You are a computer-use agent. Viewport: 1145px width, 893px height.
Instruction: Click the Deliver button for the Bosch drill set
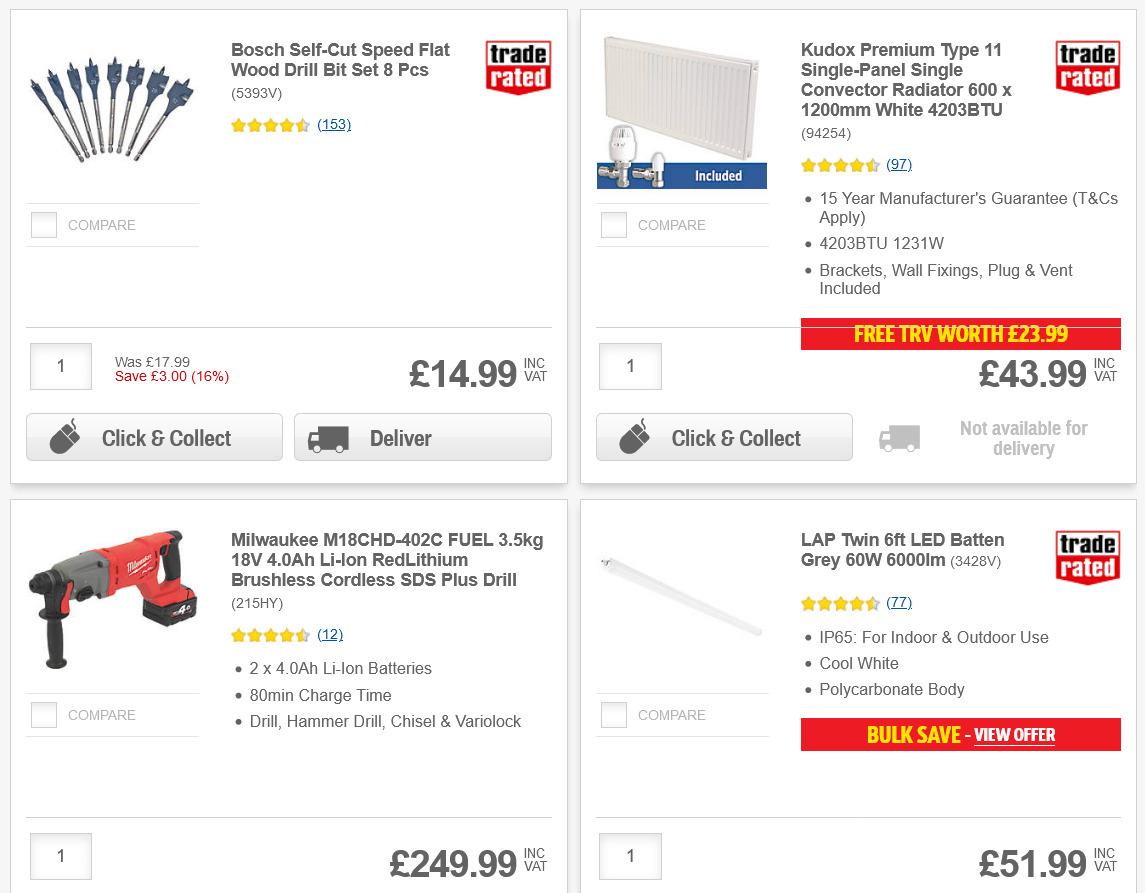coord(422,437)
